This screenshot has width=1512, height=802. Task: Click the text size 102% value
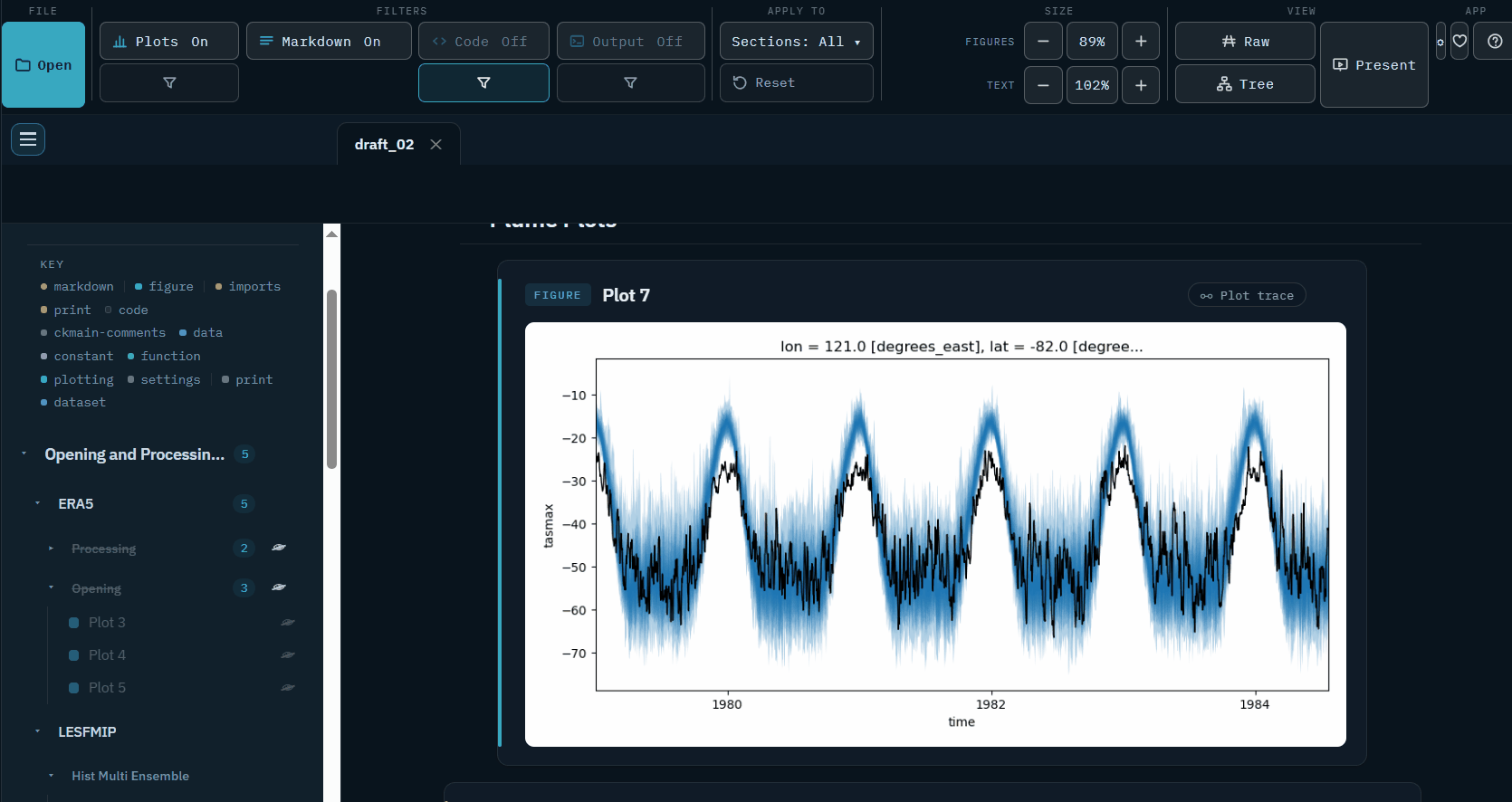(1092, 85)
